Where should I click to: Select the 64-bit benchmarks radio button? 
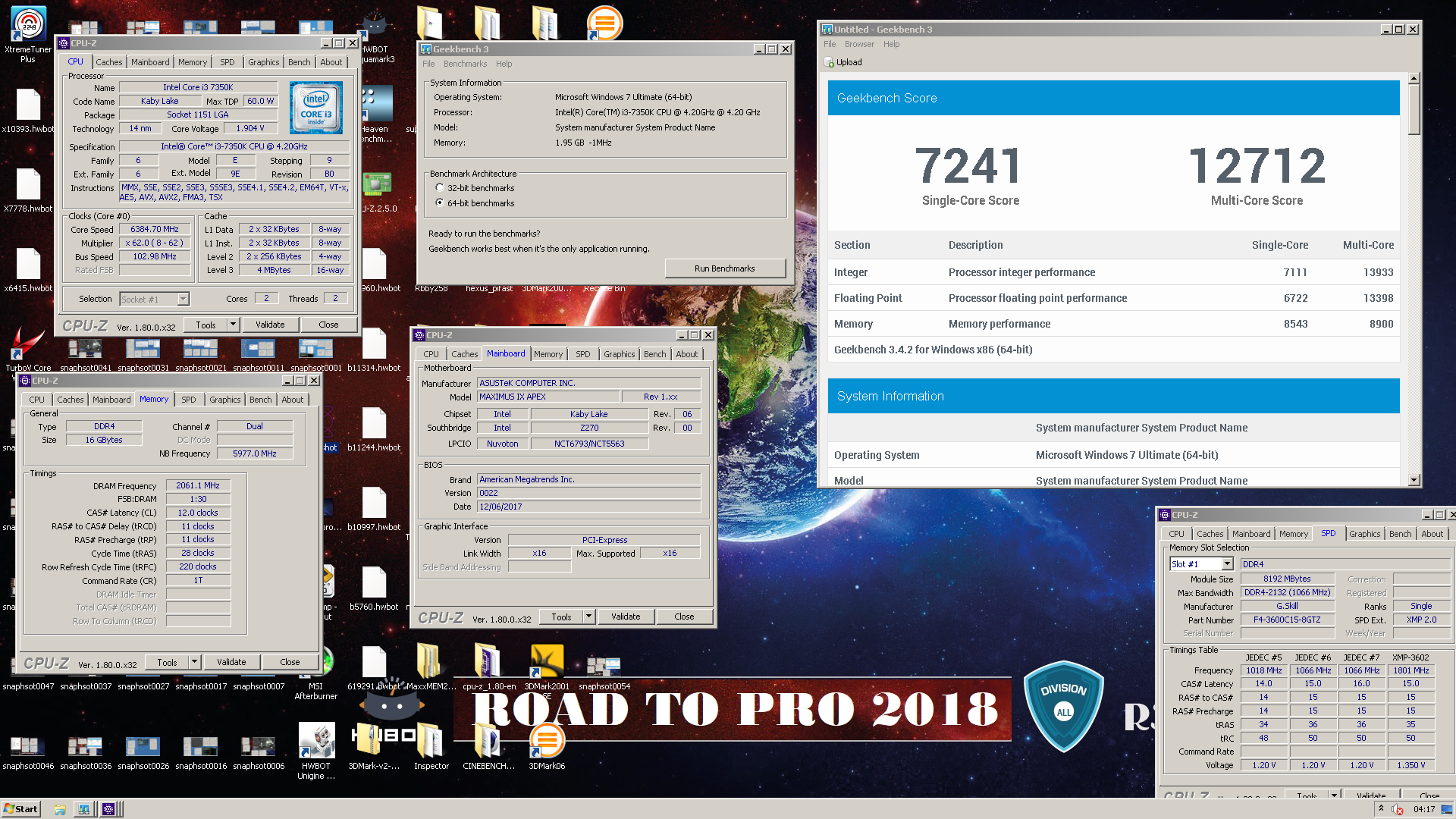click(440, 203)
